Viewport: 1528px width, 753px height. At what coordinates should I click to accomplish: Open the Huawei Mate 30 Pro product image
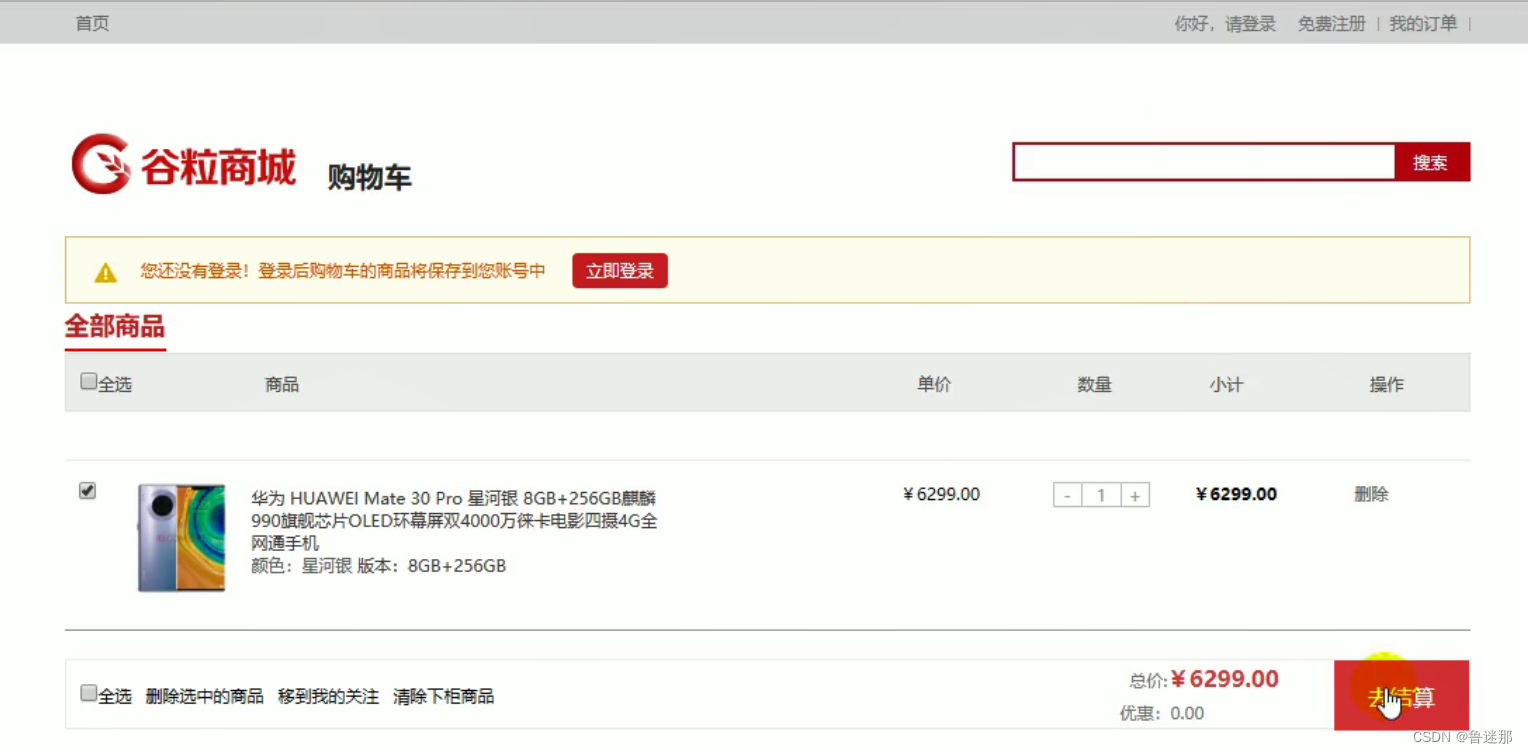(x=181, y=538)
